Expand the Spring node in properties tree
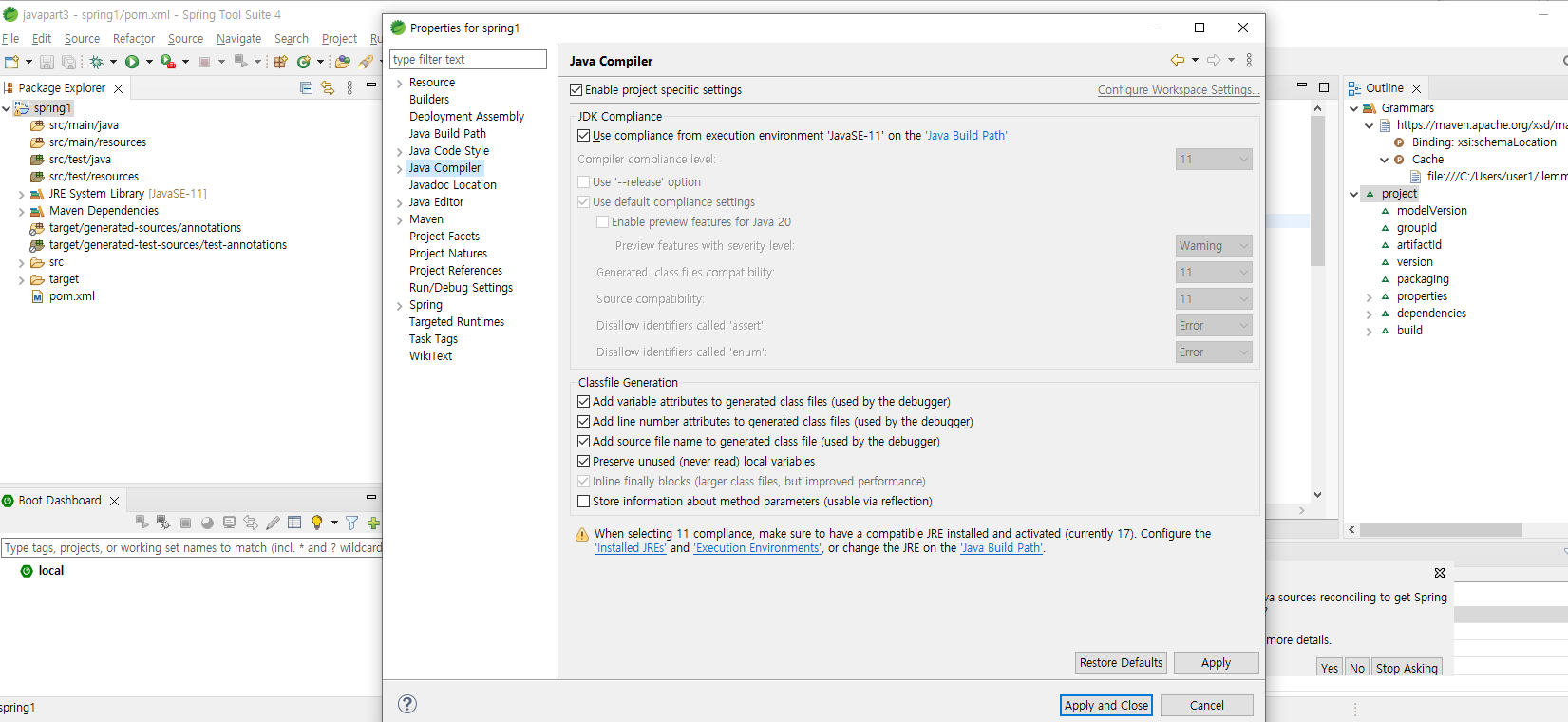The image size is (1568, 722). pyautogui.click(x=399, y=306)
